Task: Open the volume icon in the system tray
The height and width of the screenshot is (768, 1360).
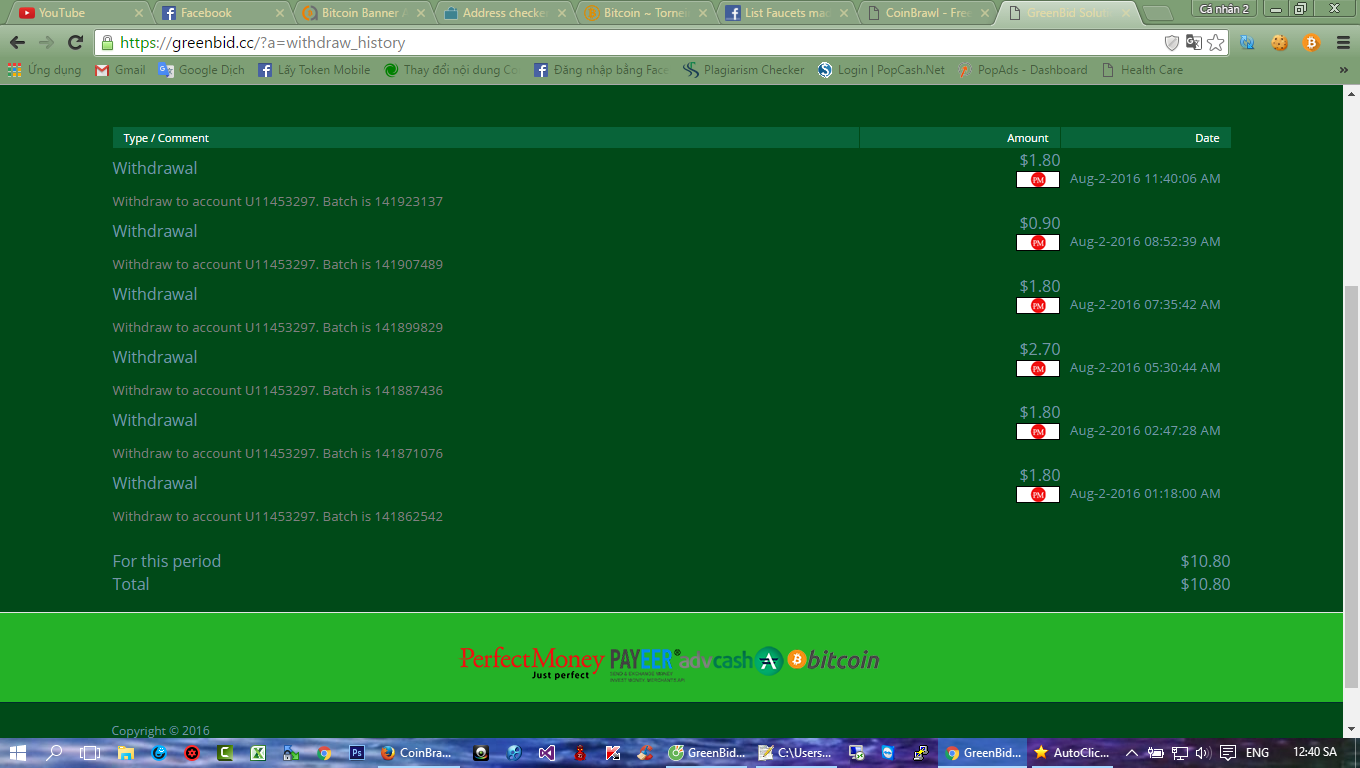Action: pyautogui.click(x=1203, y=753)
